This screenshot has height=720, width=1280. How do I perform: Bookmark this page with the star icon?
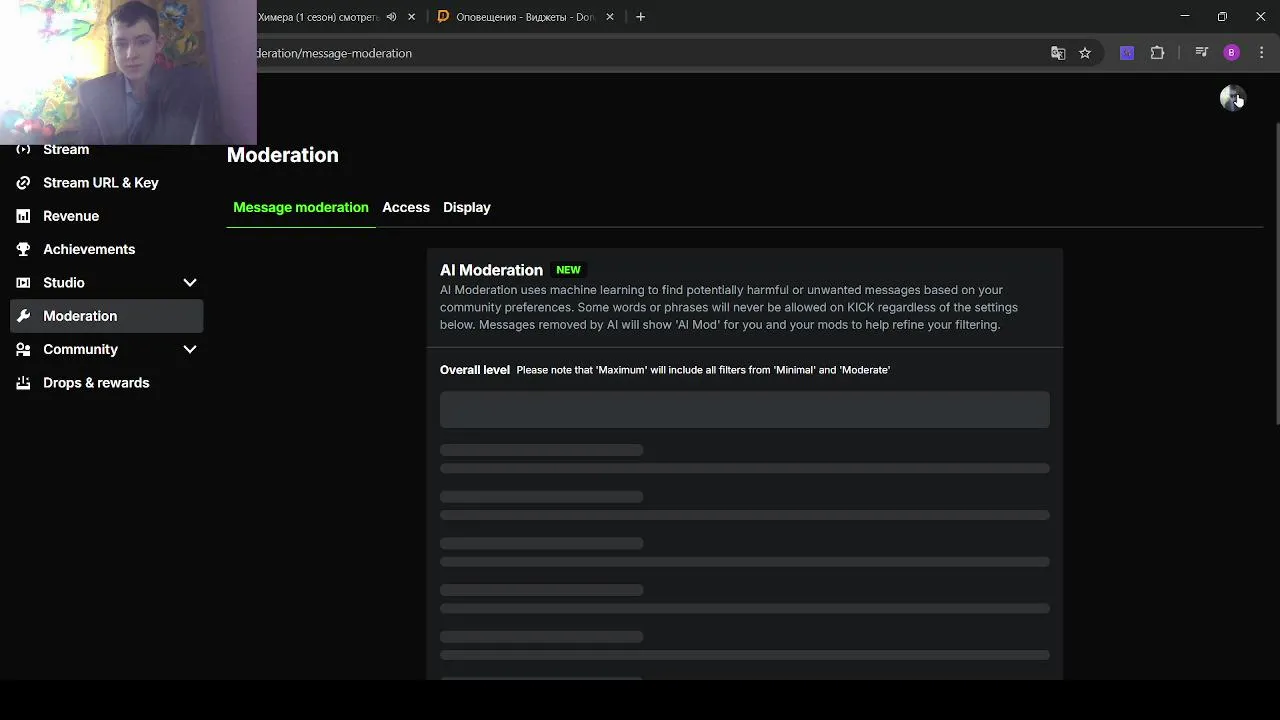[1085, 53]
